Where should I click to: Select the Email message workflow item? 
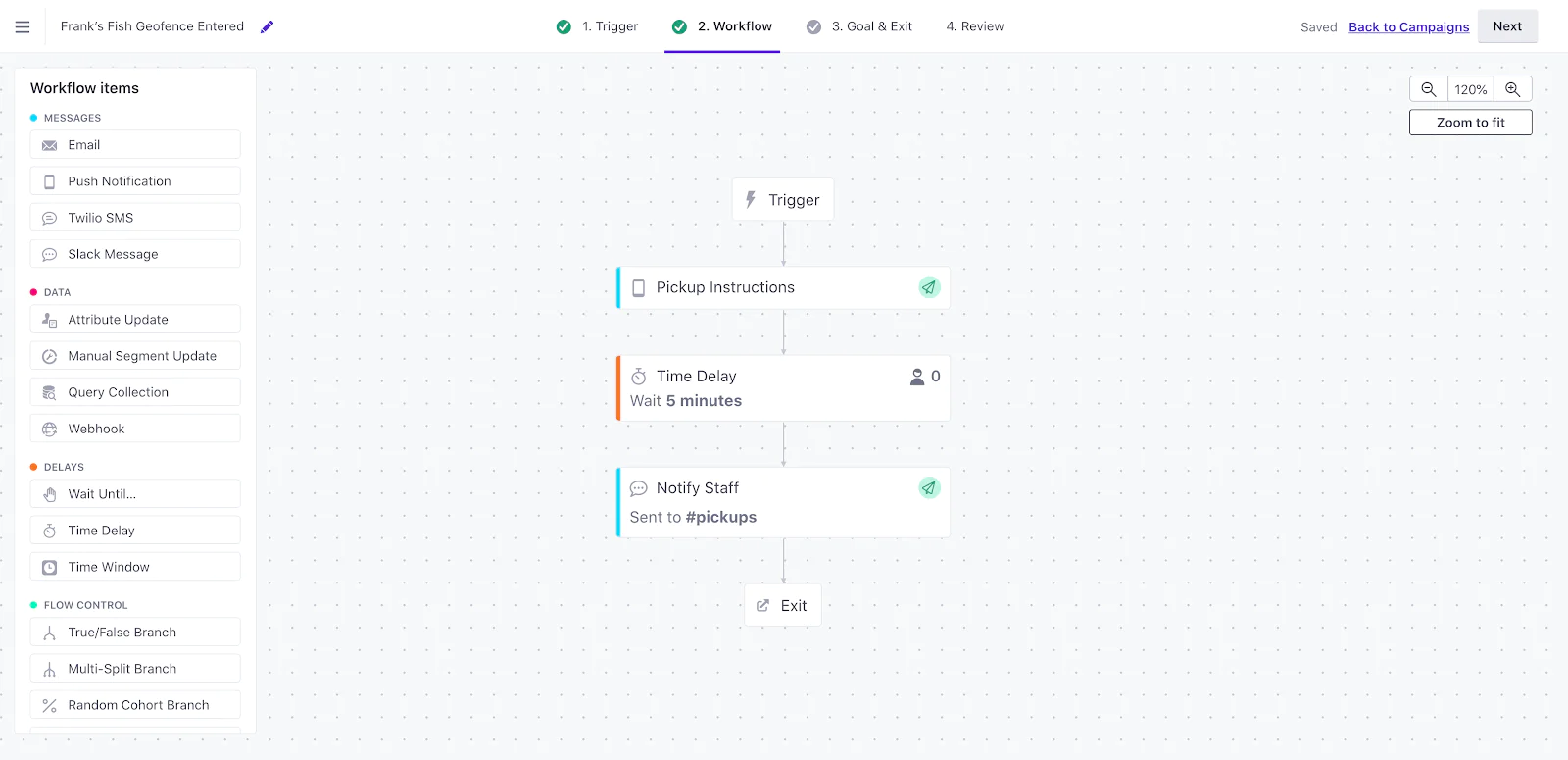(134, 144)
